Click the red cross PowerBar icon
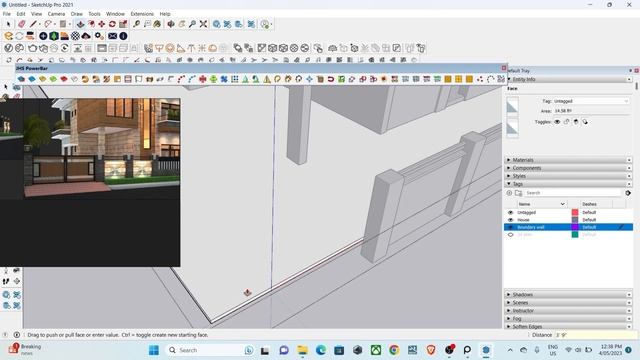This screenshot has height=360, width=640. coord(203,79)
